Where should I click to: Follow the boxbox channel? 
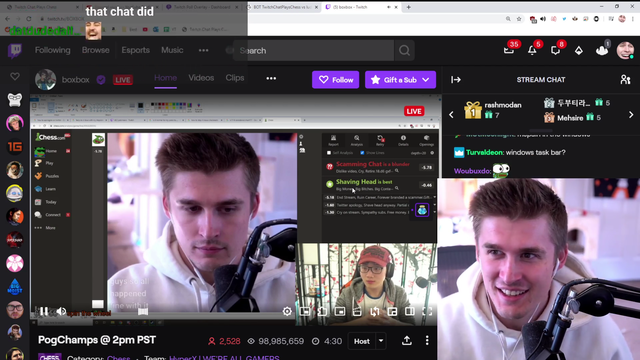336,80
